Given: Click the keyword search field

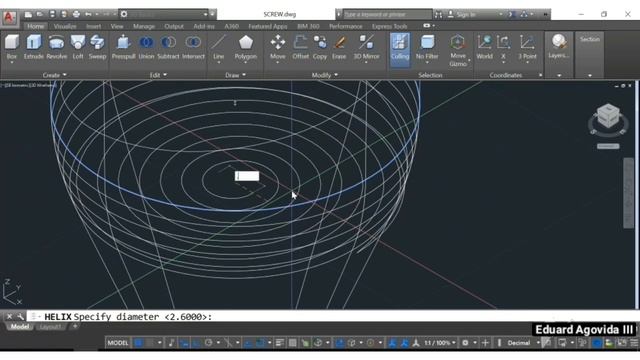Looking at the screenshot, I should tap(387, 14).
